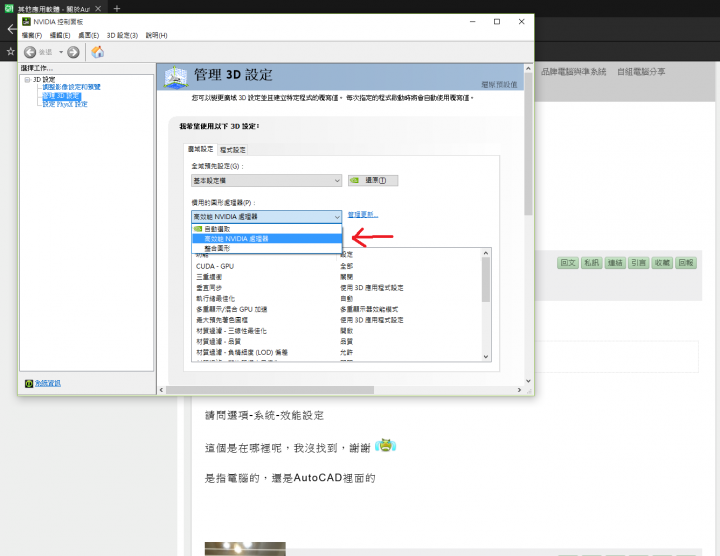Open the 基本設定檔 global preset dropdown
The width and height of the screenshot is (720, 556).
pos(266,180)
